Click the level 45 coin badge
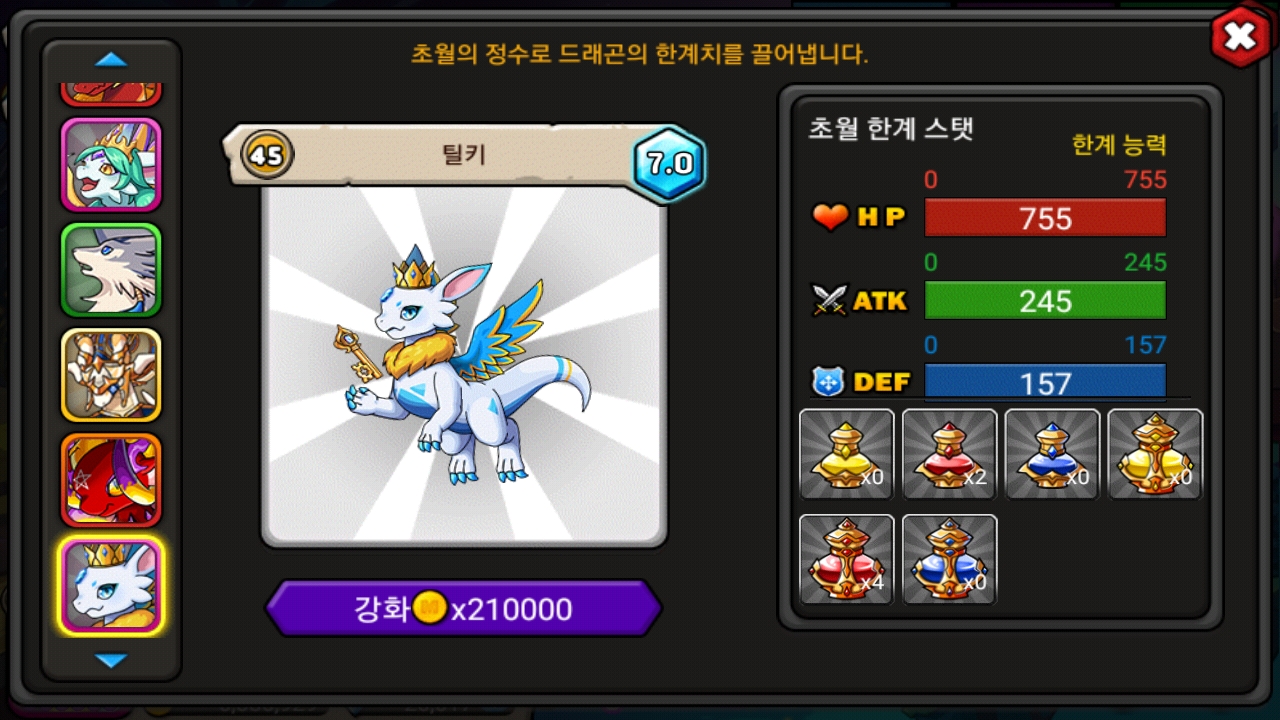 (x=267, y=155)
